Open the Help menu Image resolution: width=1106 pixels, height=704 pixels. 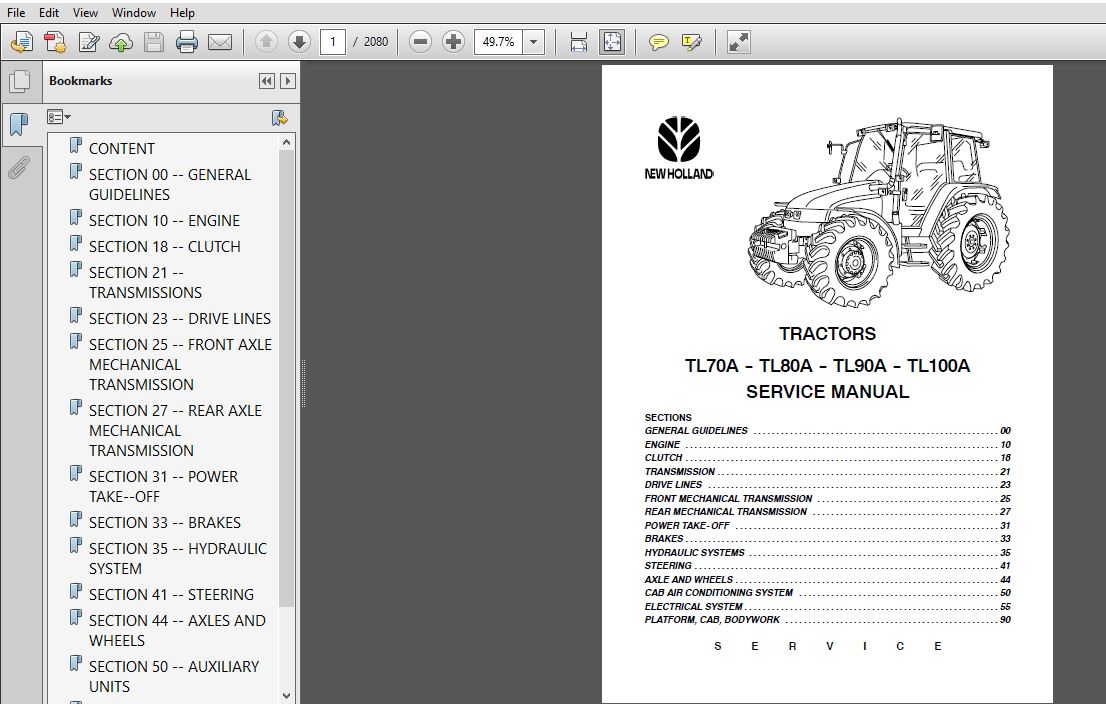182,13
